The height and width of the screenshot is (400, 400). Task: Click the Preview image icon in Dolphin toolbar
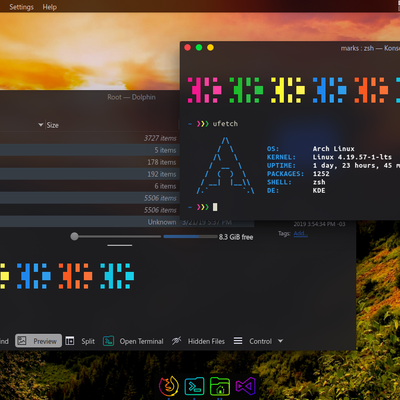(x=22, y=341)
